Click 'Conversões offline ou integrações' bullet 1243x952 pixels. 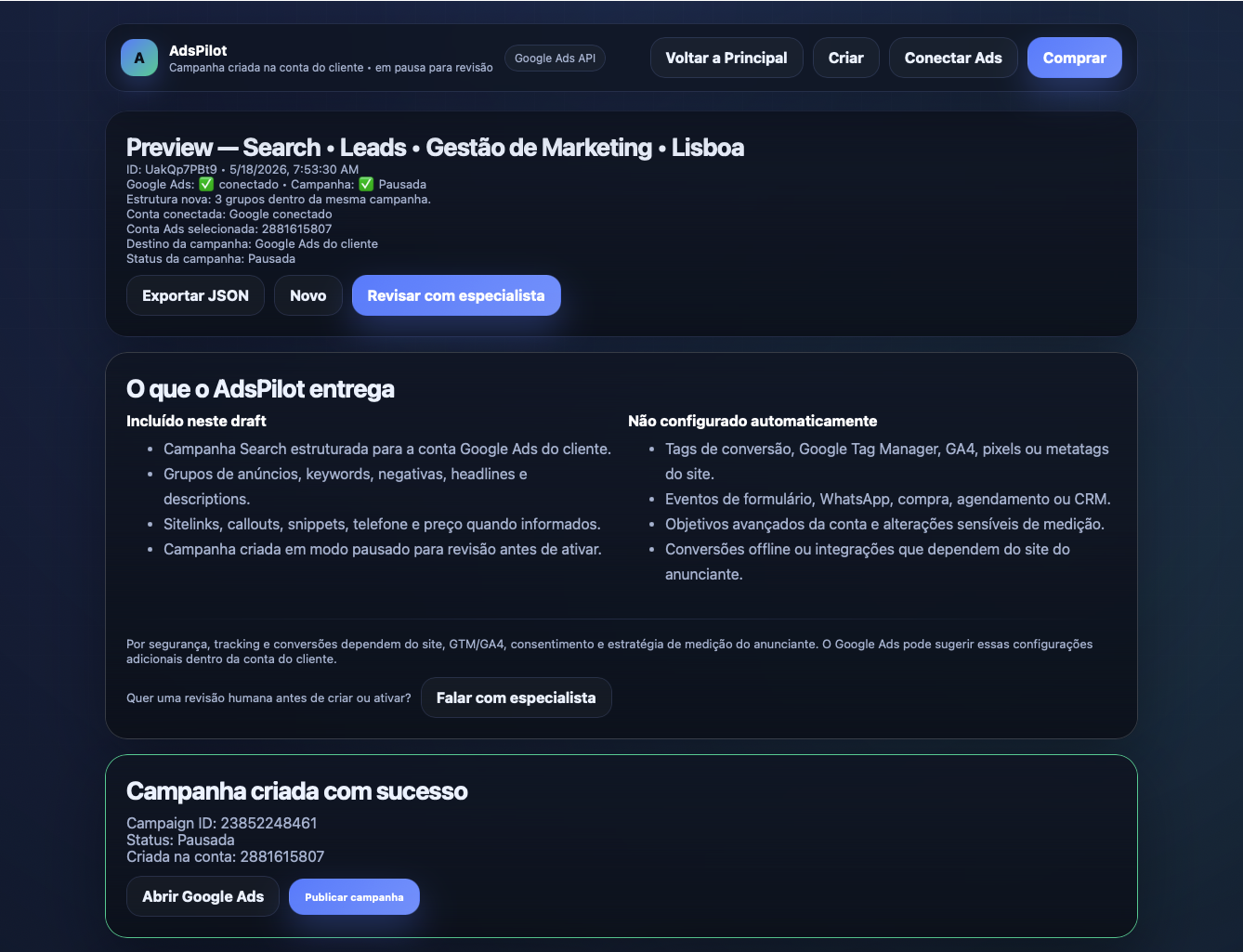click(x=868, y=562)
